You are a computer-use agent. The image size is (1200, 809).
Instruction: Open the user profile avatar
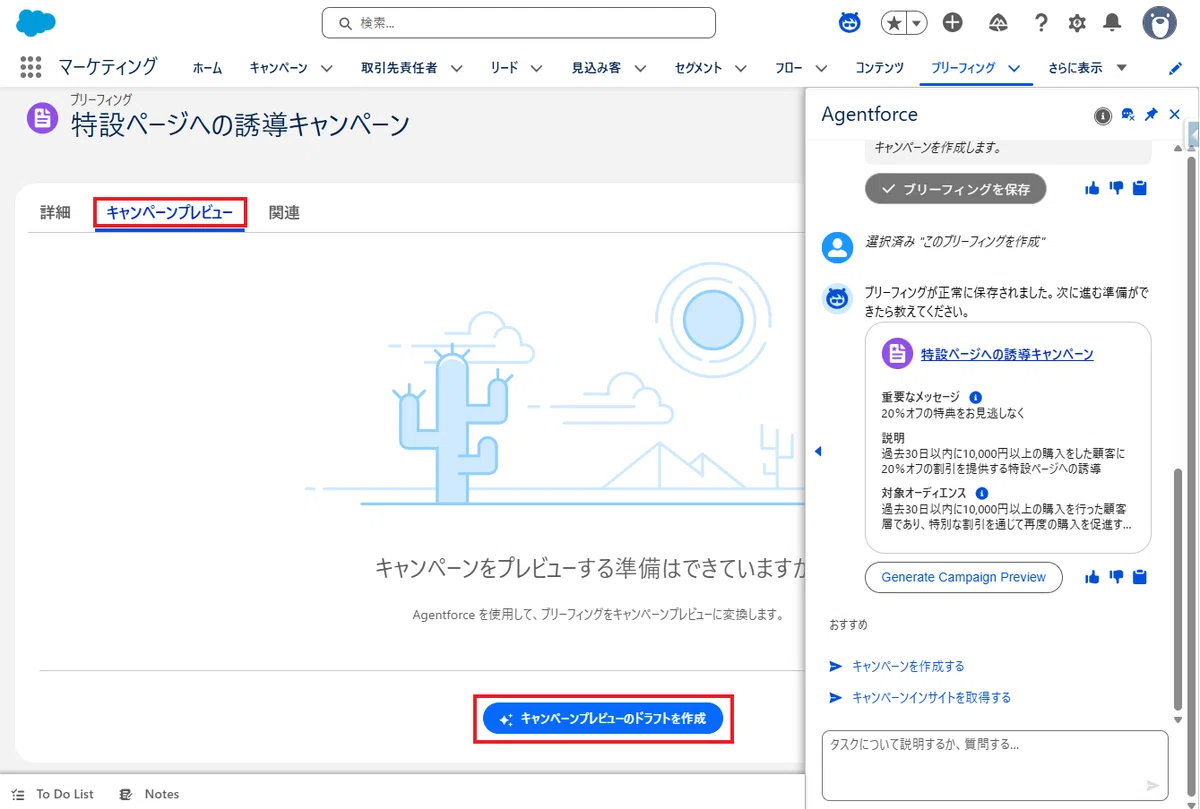point(1160,22)
